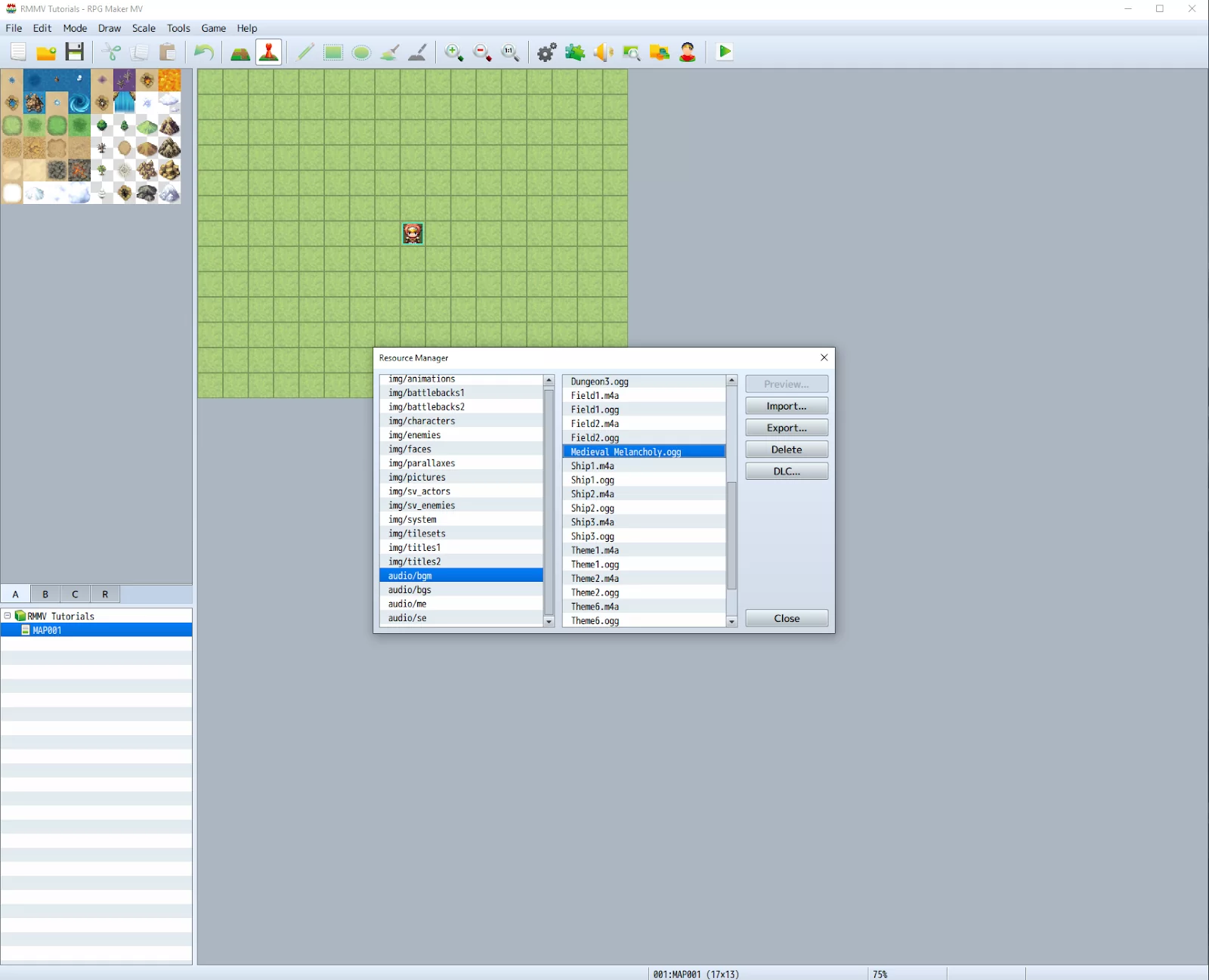
Task: Click the Import... button
Action: pos(787,406)
